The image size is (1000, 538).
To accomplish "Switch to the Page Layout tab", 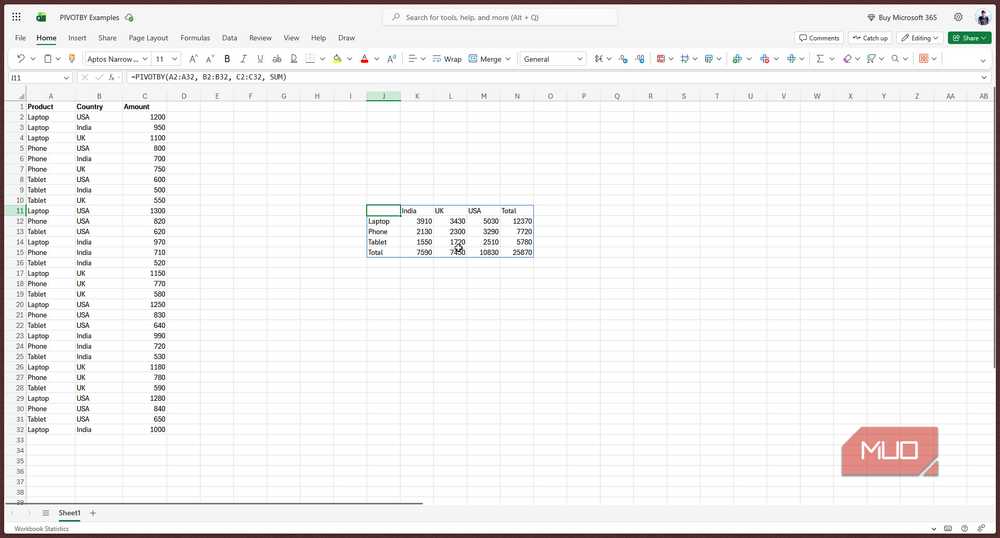I will coord(148,38).
